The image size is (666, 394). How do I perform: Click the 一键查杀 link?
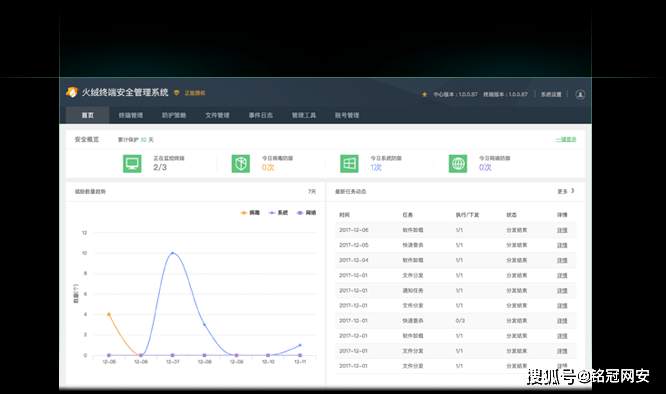(566, 139)
